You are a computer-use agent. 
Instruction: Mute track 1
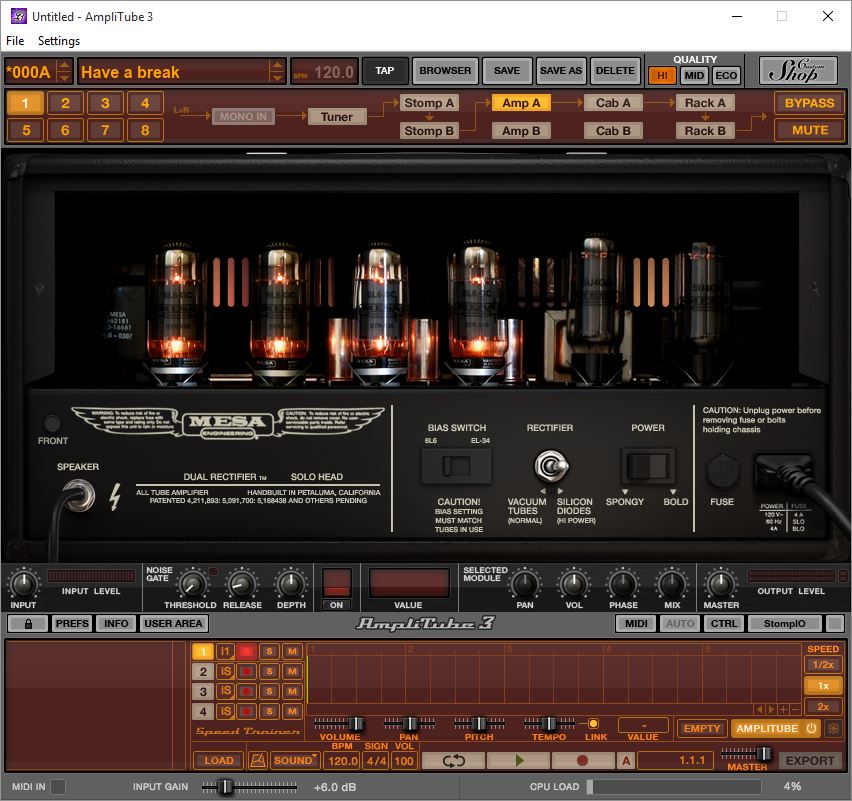pyautogui.click(x=292, y=651)
